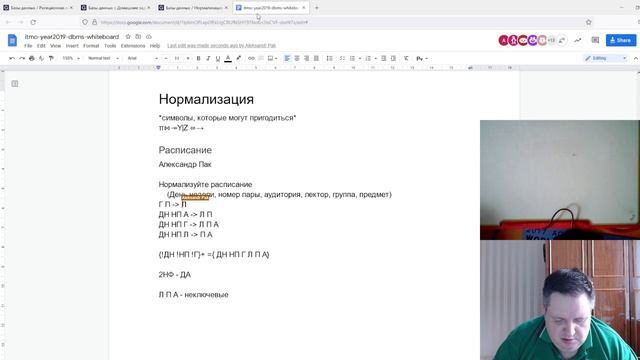
Task: Open the Edit menu
Action: (41, 46)
